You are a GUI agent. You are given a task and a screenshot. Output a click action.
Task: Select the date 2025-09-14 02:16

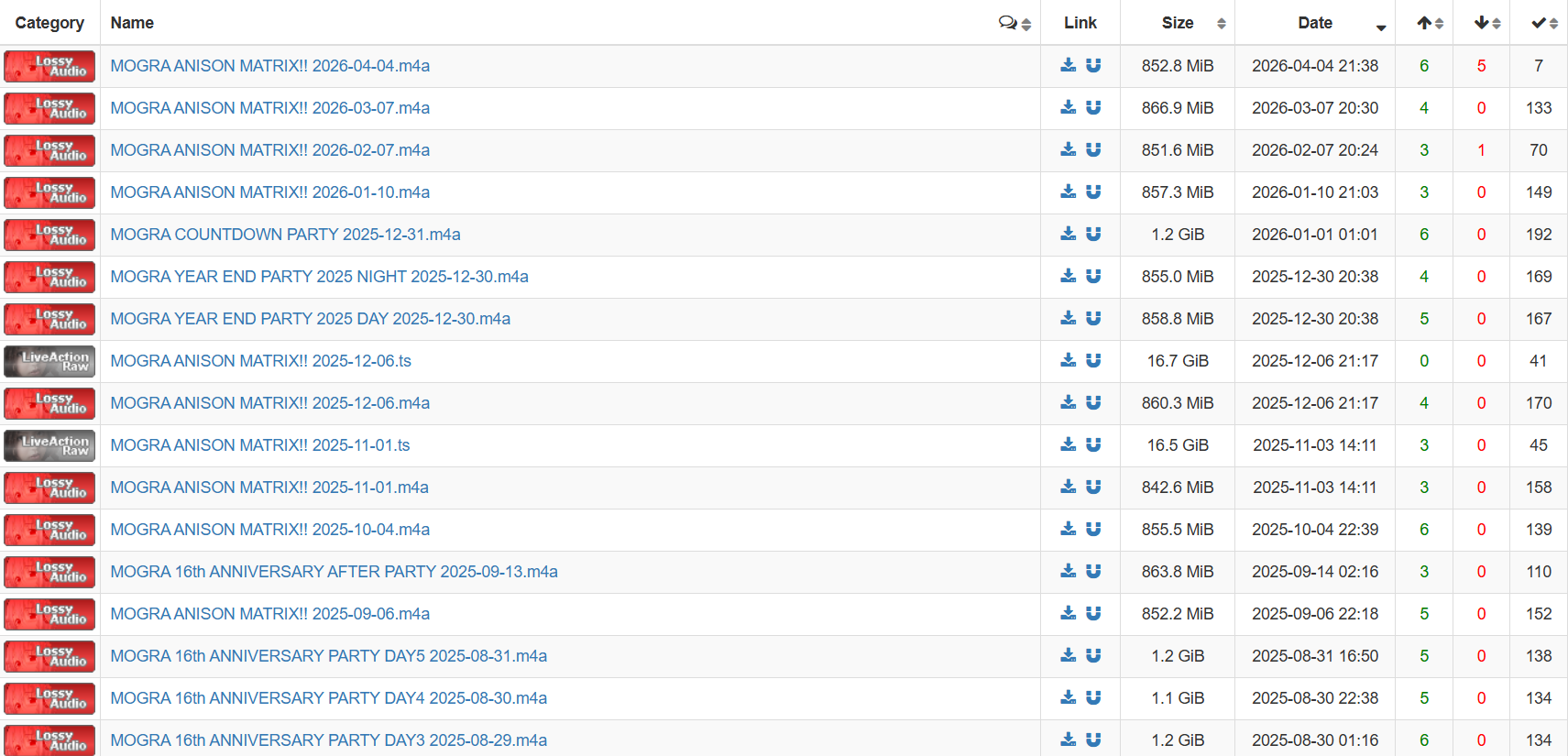coord(1315,572)
